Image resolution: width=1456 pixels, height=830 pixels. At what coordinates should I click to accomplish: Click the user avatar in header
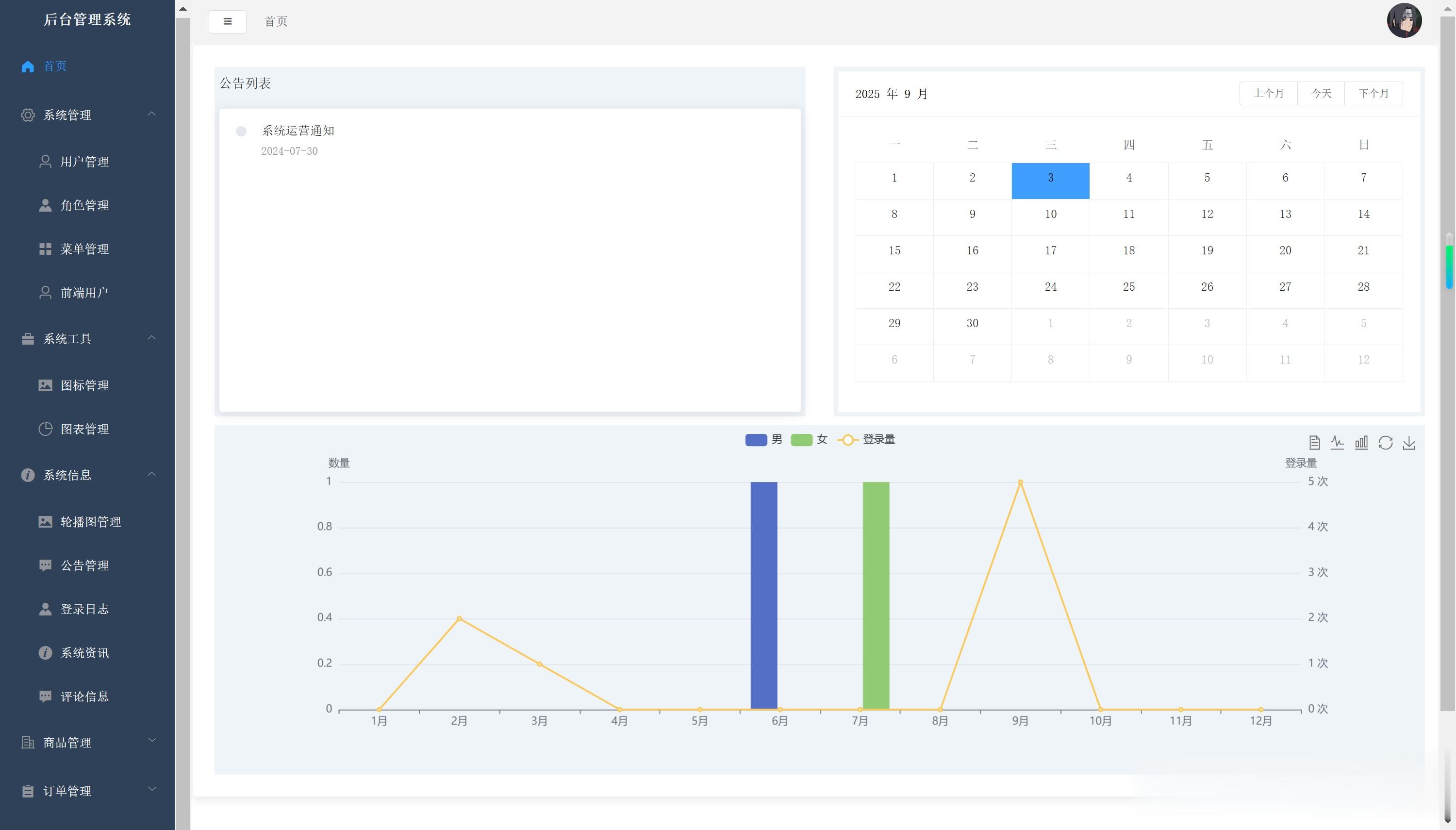click(1404, 20)
